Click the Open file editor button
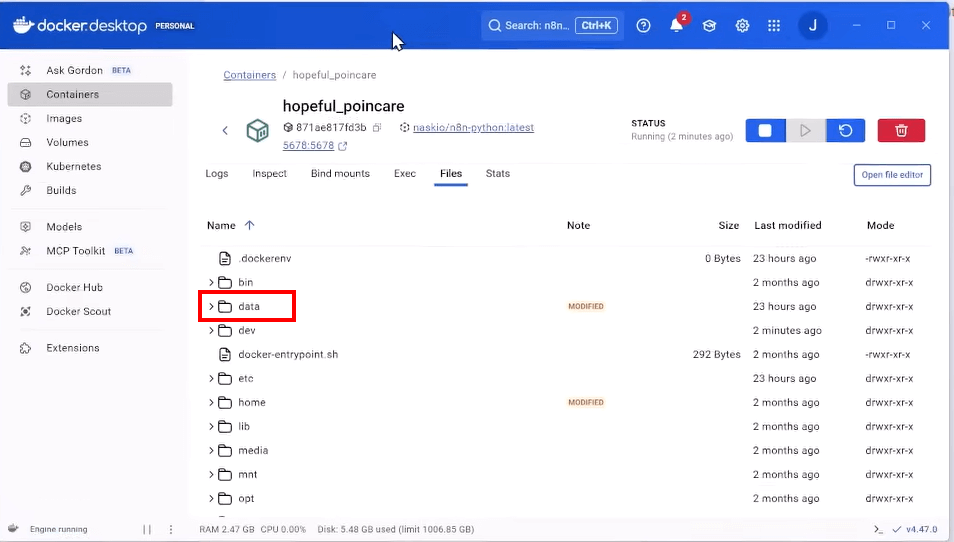 (x=892, y=175)
